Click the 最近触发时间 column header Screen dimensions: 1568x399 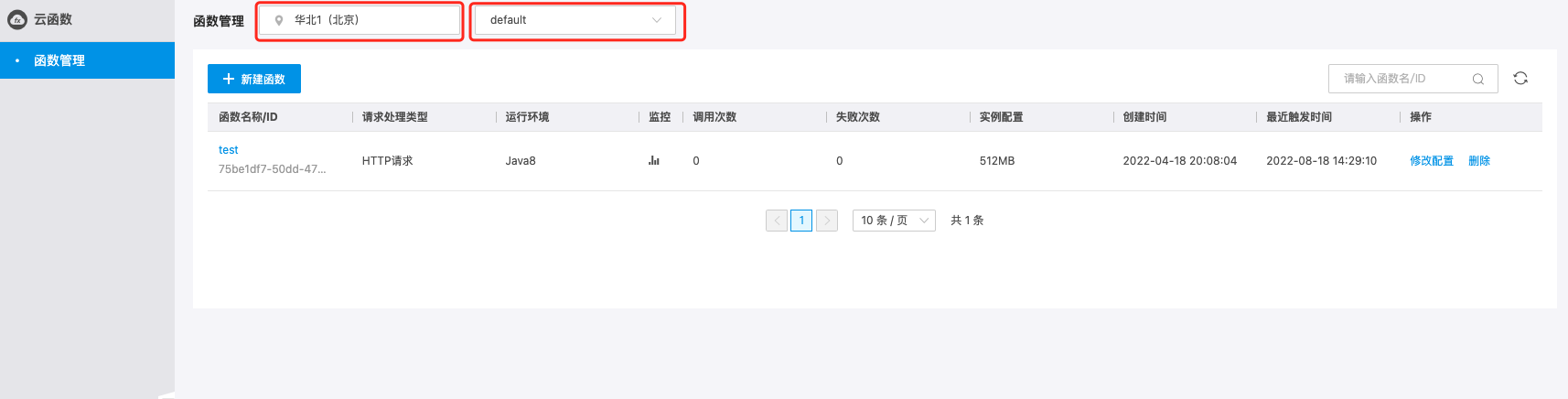click(1299, 117)
